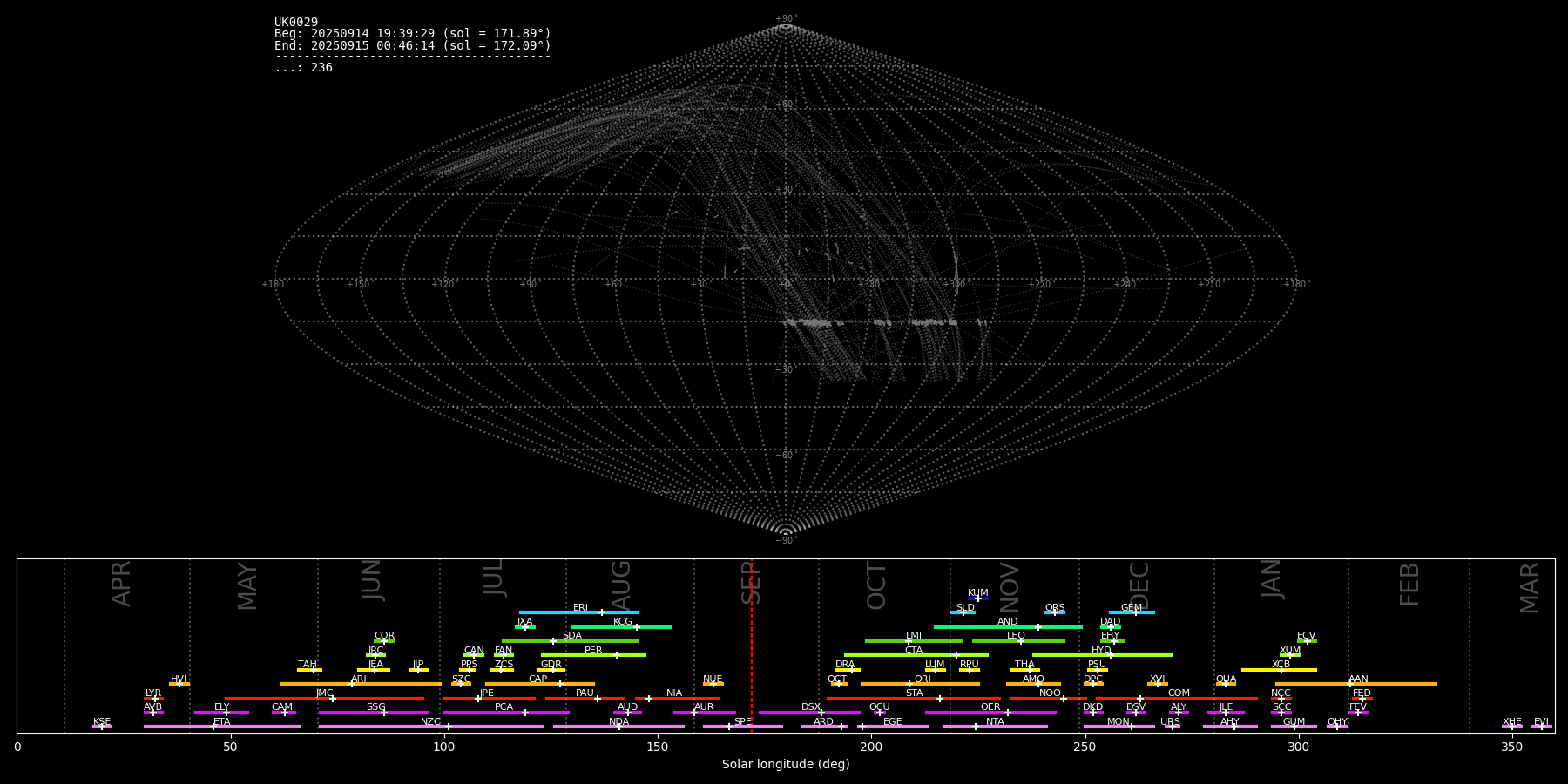Click the SLD shower label

coord(965,608)
